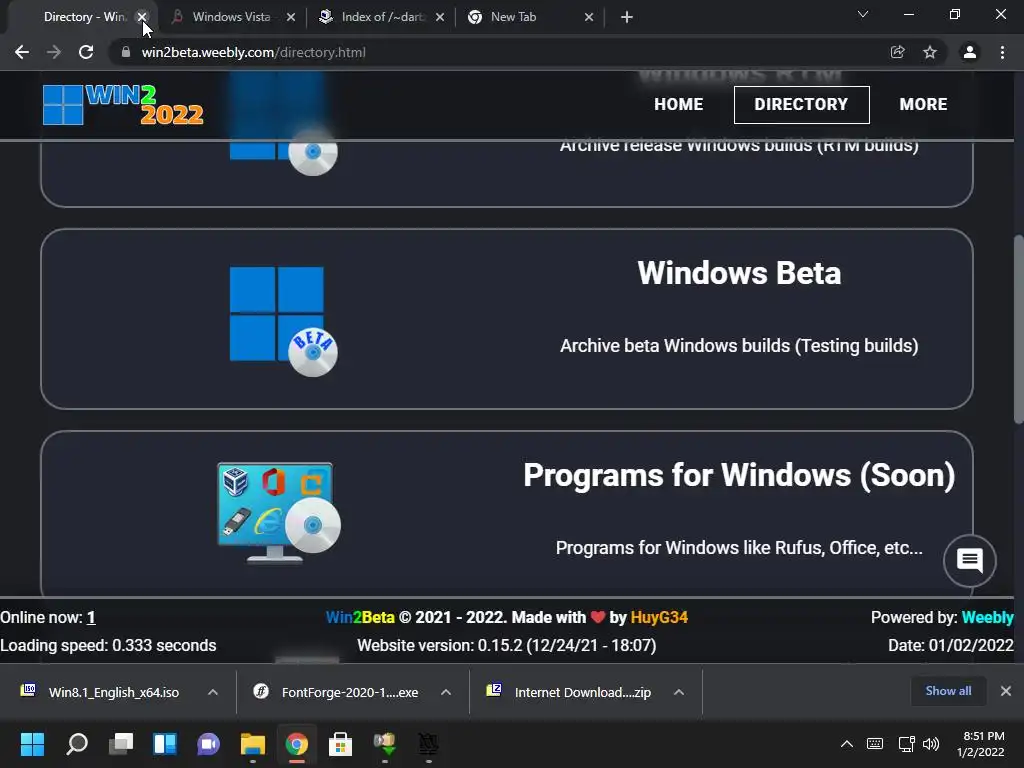This screenshot has width=1024, height=768.
Task: Click the page vertical scrollbar thumb
Action: [1019, 329]
